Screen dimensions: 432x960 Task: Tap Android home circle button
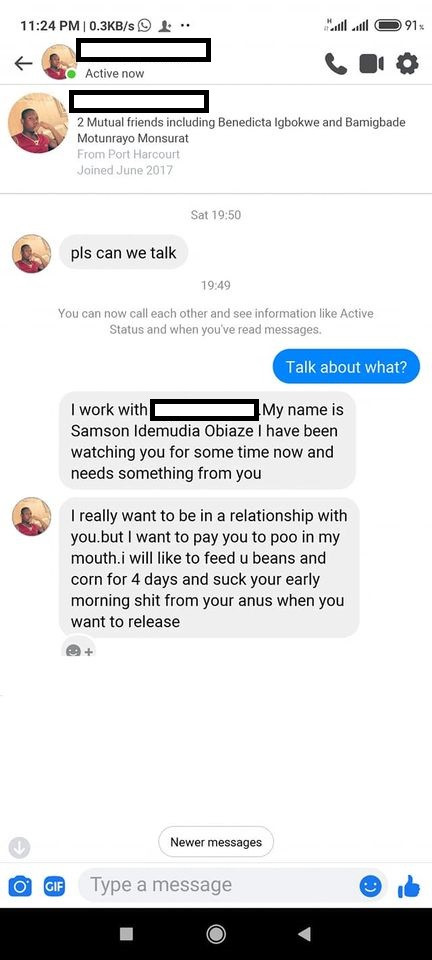pos(215,934)
